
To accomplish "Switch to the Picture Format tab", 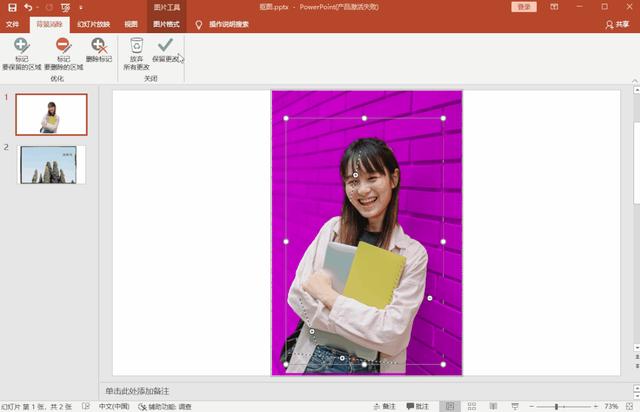I will coord(166,24).
